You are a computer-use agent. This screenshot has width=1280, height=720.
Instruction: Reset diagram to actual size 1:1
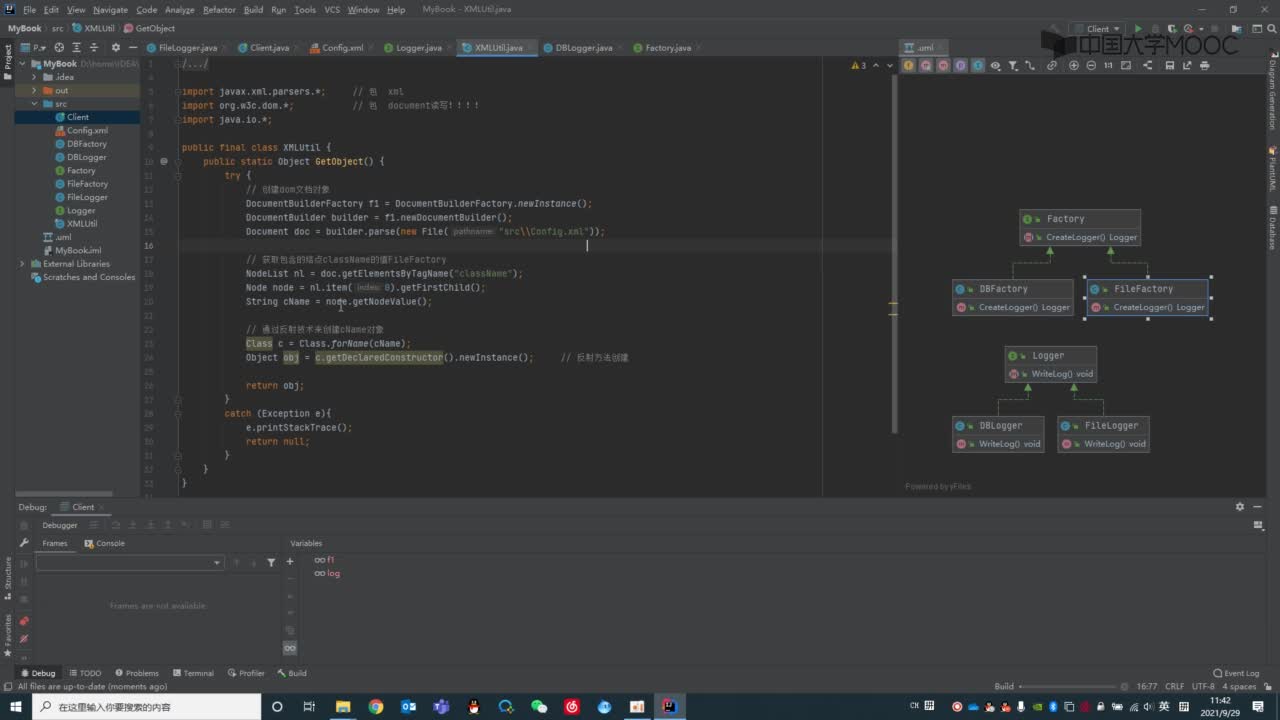pyautogui.click(x=1108, y=65)
